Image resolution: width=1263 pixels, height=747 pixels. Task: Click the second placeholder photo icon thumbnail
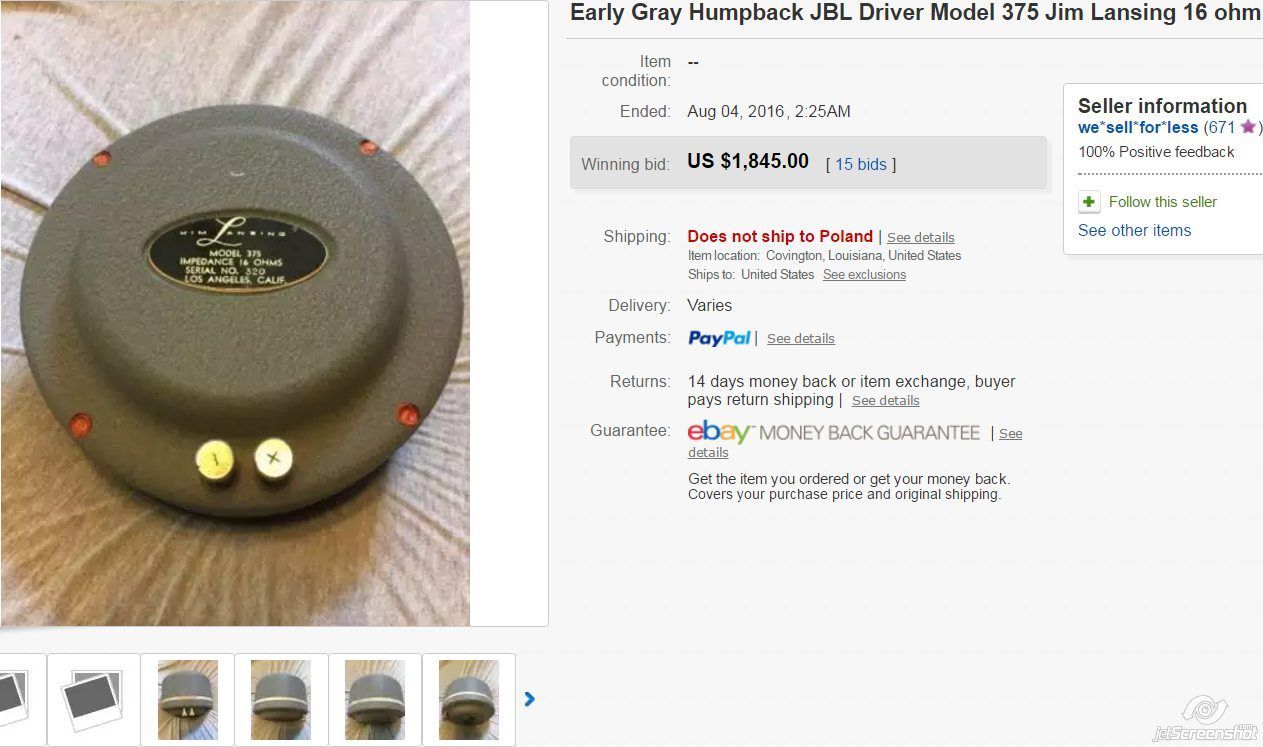[93, 700]
